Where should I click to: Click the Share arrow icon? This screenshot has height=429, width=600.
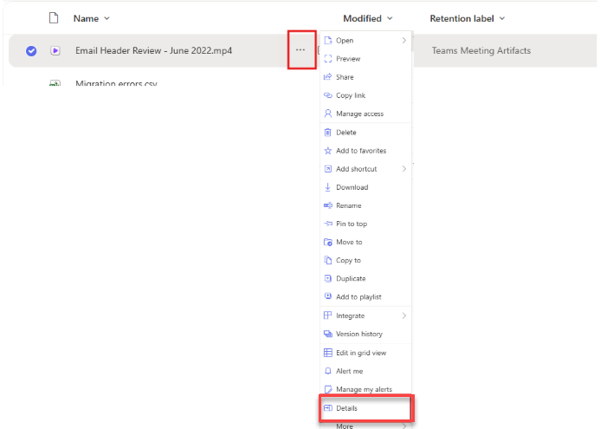click(328, 77)
